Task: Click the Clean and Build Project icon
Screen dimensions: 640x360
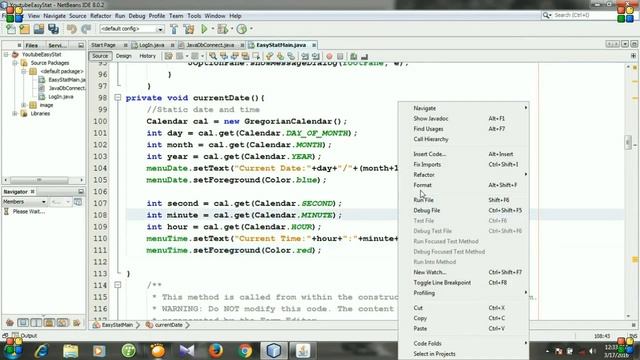Action: click(189, 29)
